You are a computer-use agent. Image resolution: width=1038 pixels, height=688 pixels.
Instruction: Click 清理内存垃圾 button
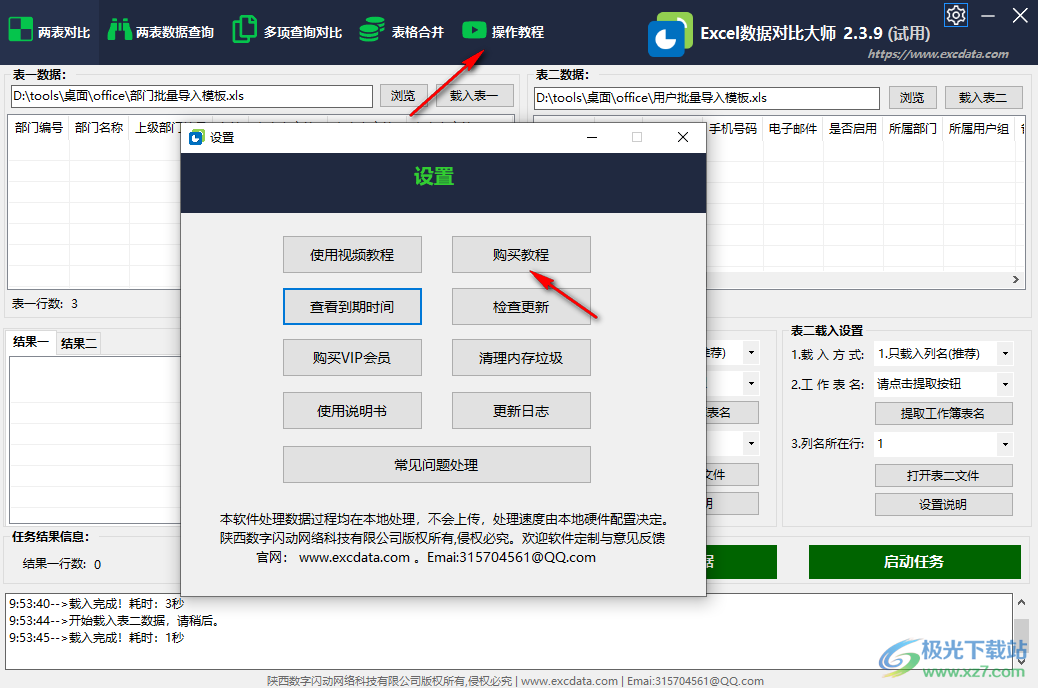(521, 358)
